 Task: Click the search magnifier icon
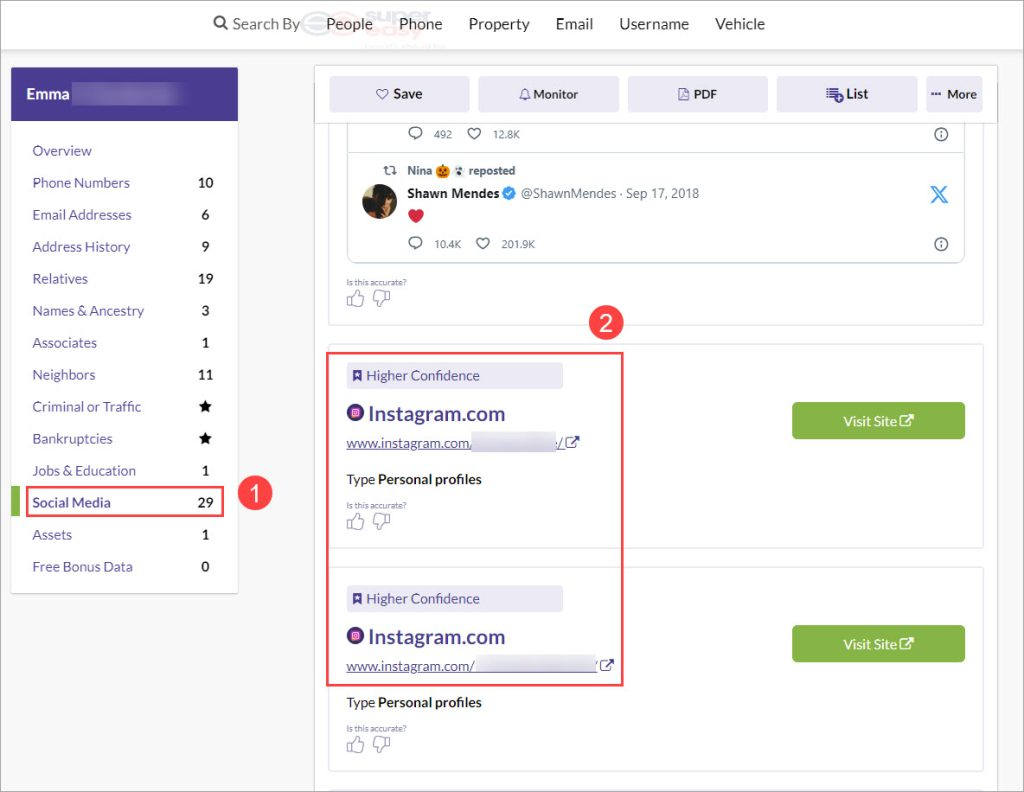[220, 24]
